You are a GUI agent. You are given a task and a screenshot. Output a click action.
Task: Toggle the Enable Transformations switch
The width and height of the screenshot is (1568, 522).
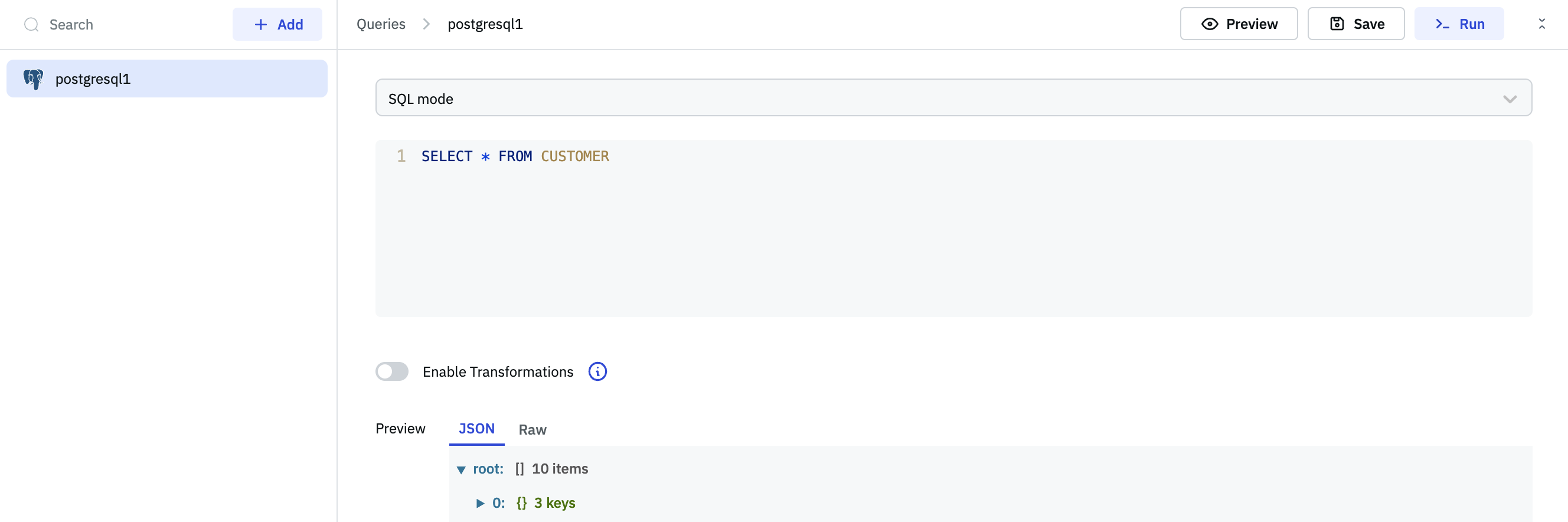[391, 371]
